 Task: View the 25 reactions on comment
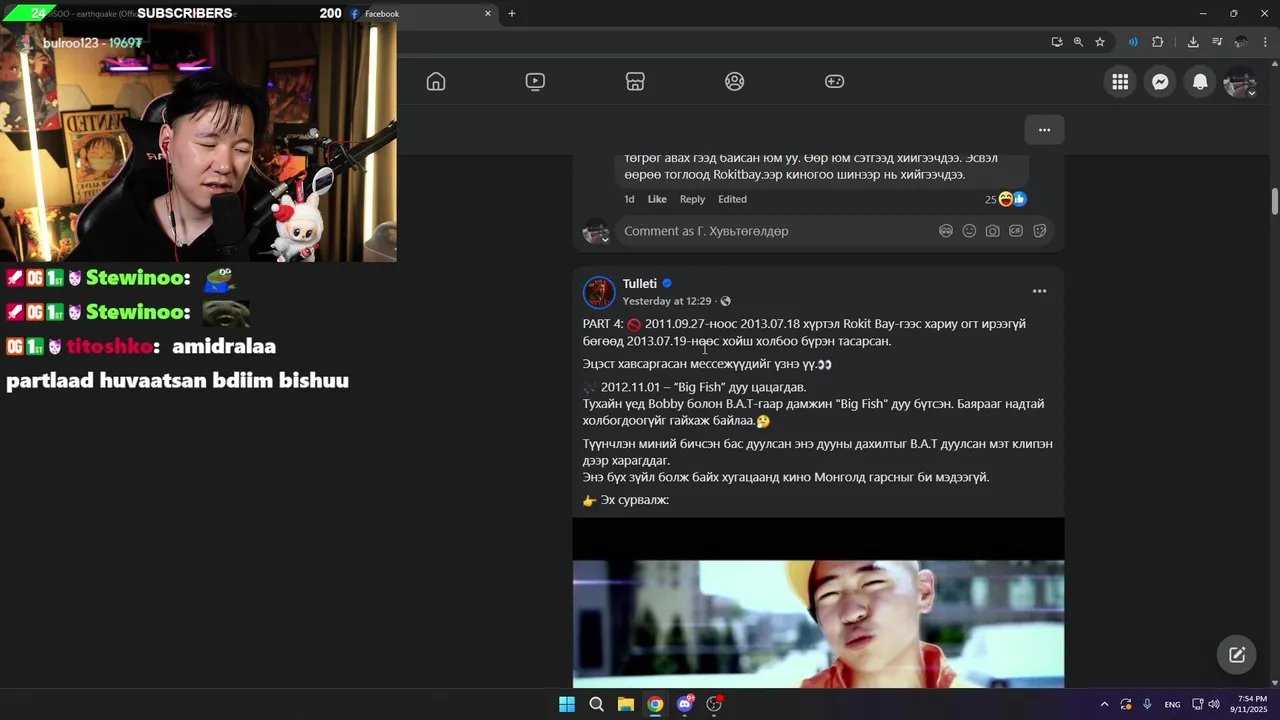(x=1005, y=199)
